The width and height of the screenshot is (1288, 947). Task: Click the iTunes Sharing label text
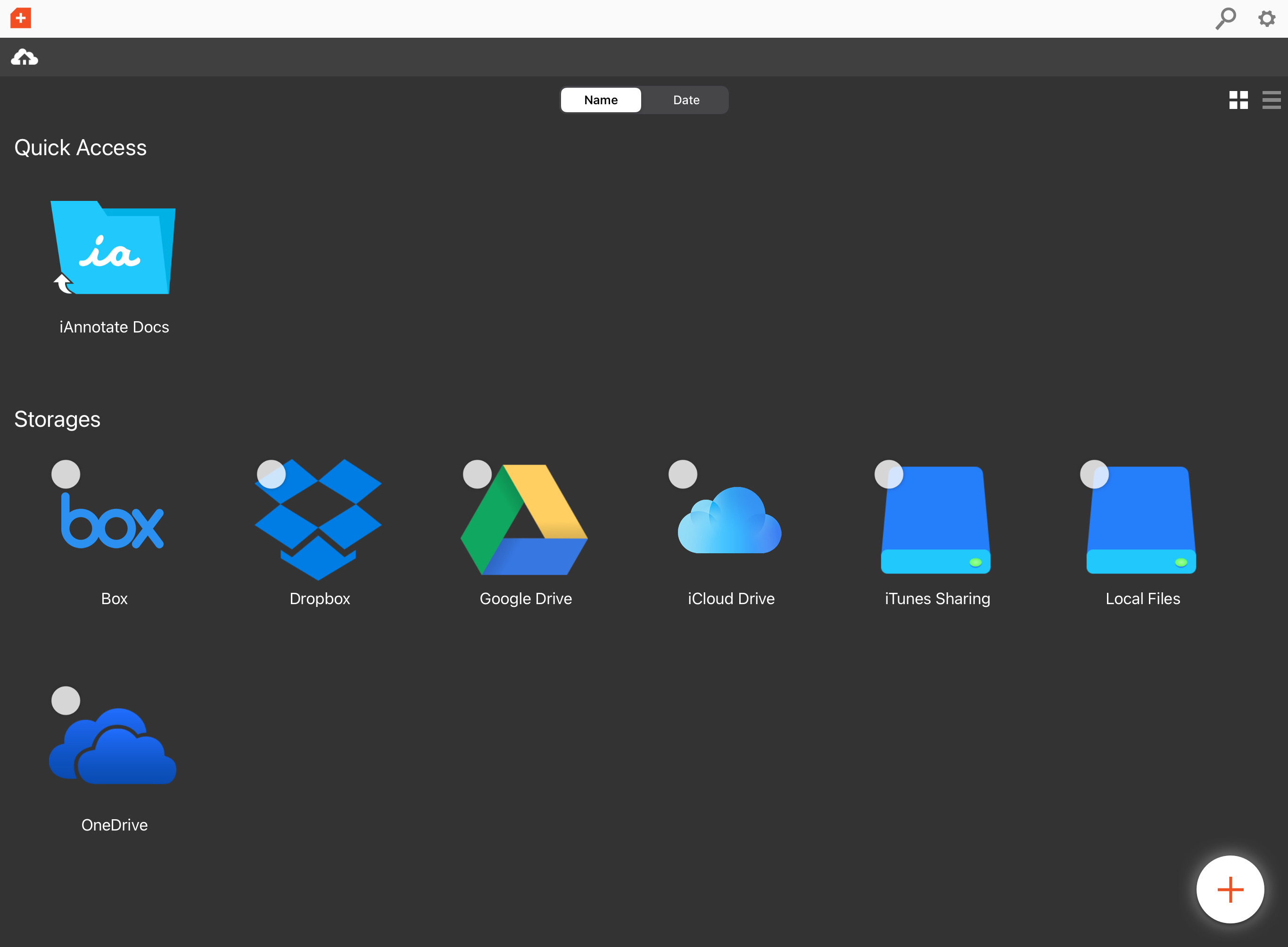point(937,599)
